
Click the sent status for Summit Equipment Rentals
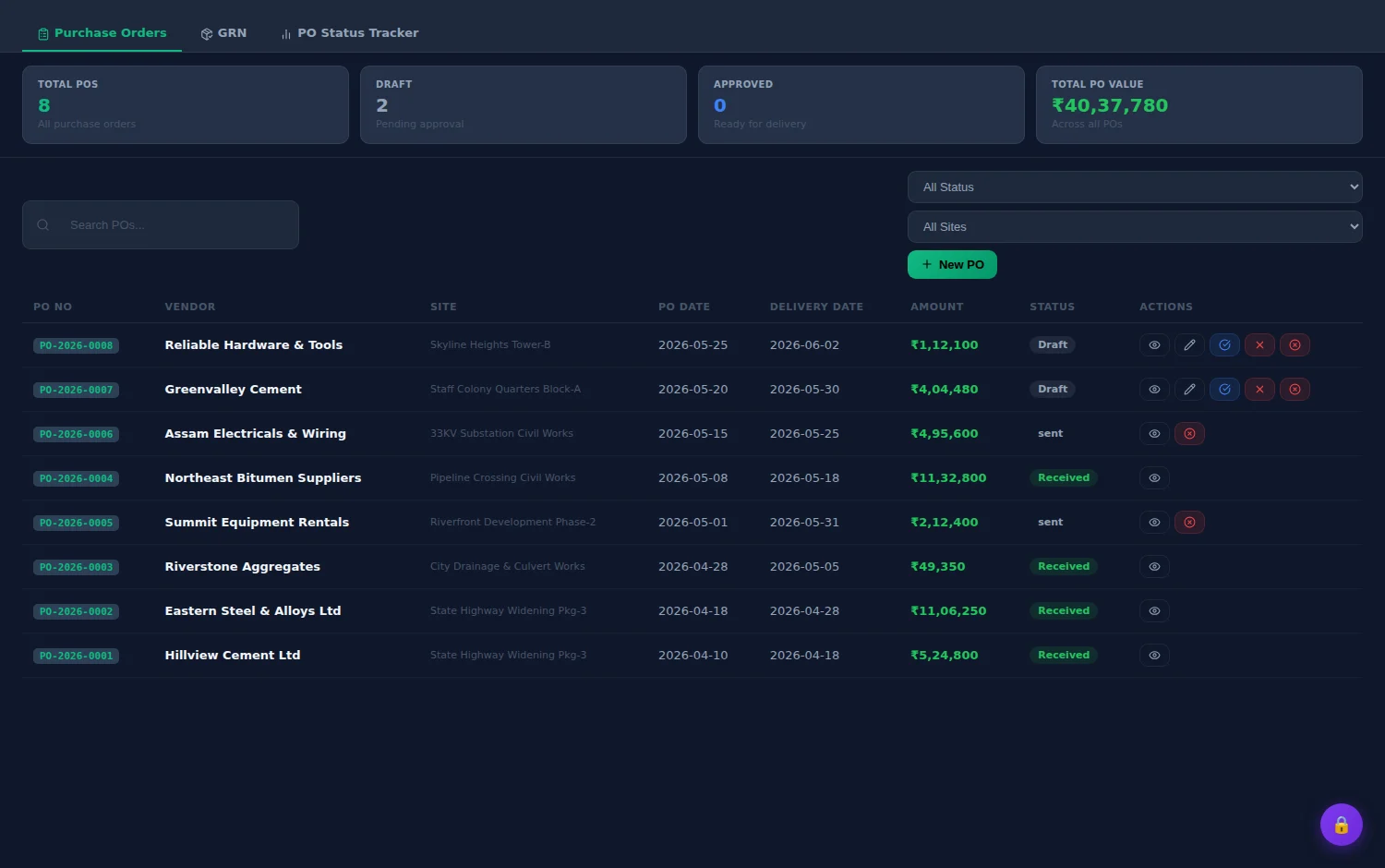coord(1050,522)
